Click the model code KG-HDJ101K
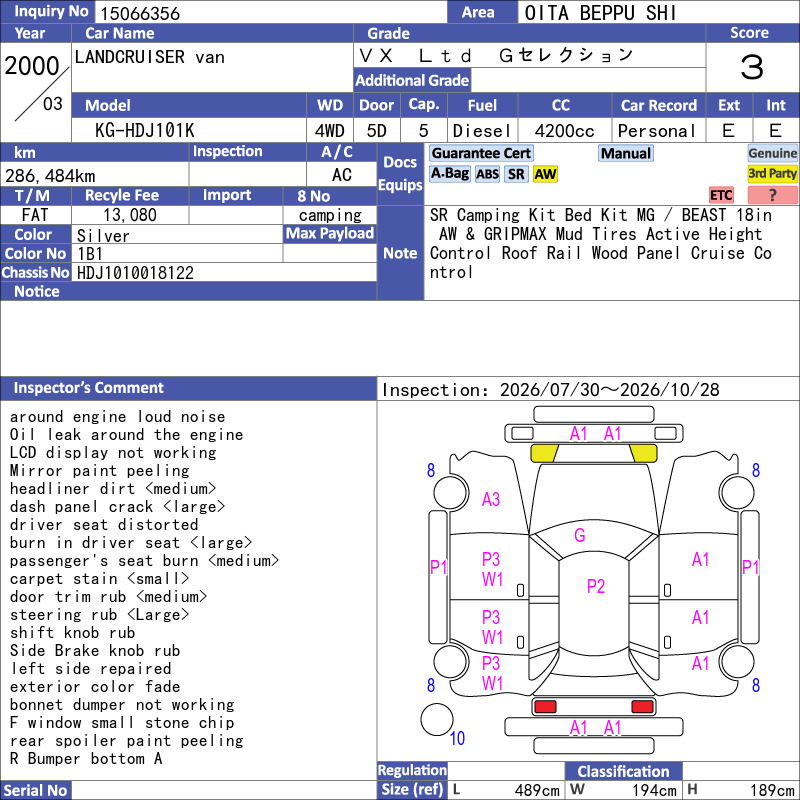 point(144,131)
